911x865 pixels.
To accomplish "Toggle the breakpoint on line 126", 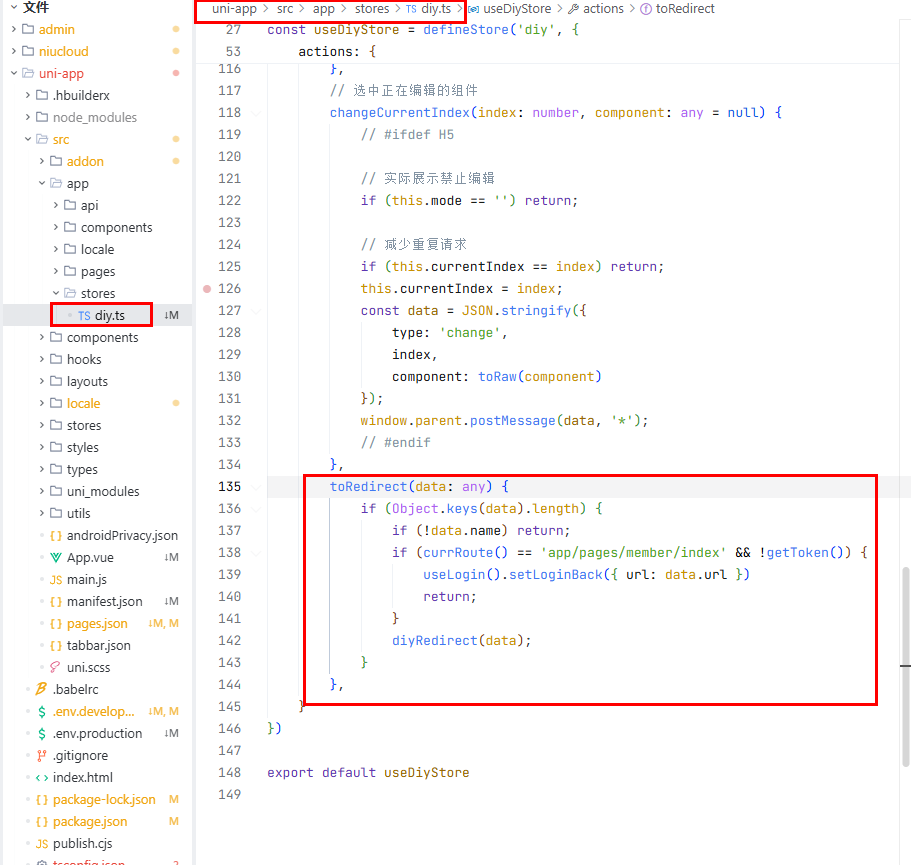I will tap(207, 288).
